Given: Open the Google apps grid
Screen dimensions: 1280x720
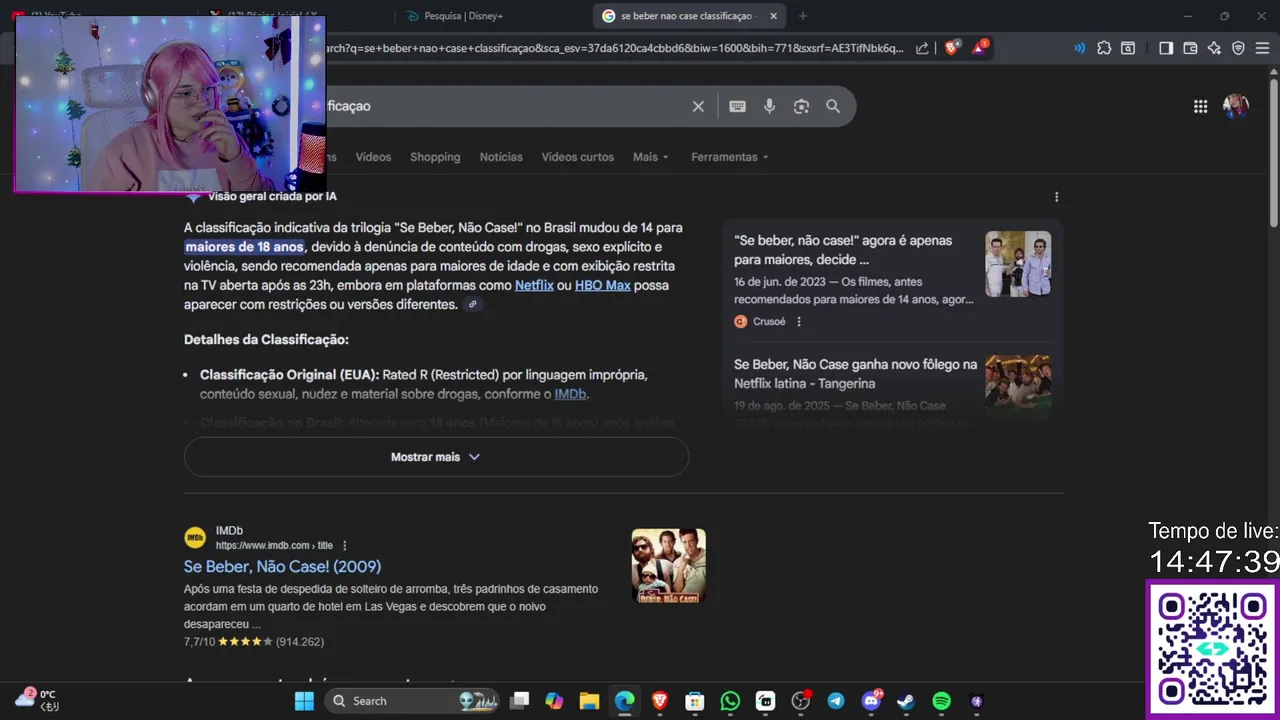Looking at the screenshot, I should (x=1200, y=106).
